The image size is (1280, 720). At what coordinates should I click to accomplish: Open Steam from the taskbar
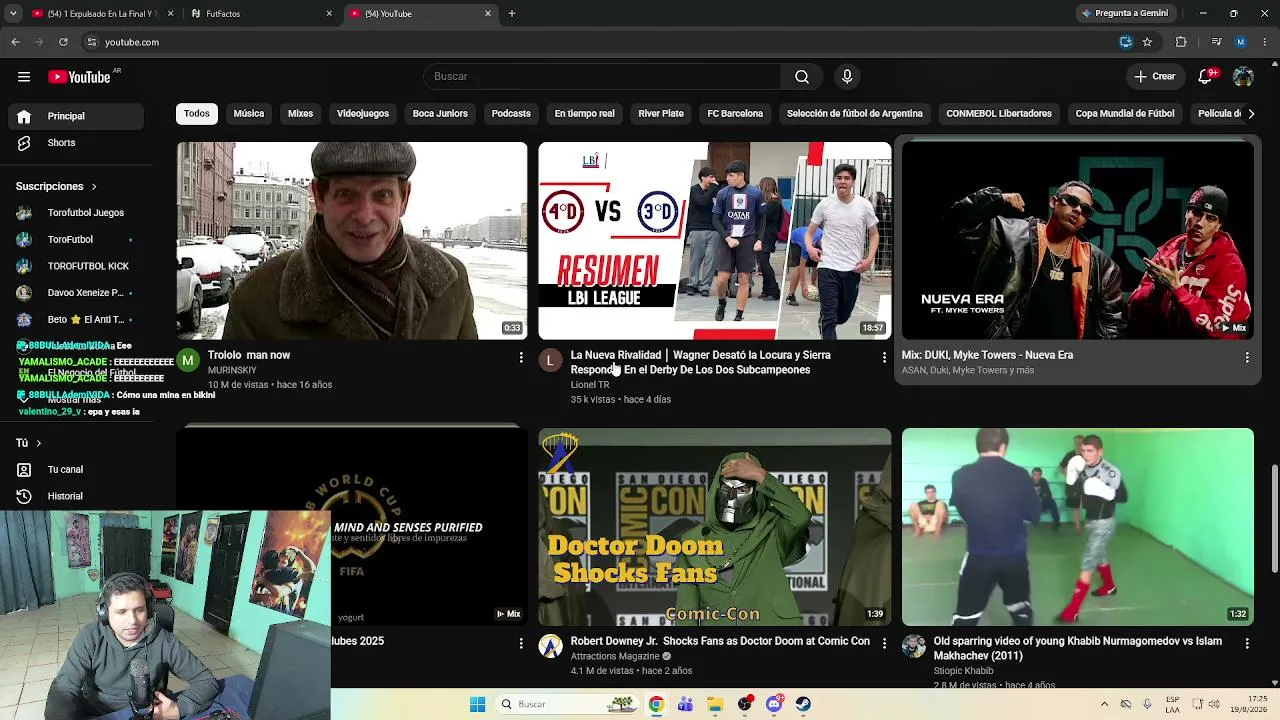[x=803, y=704]
